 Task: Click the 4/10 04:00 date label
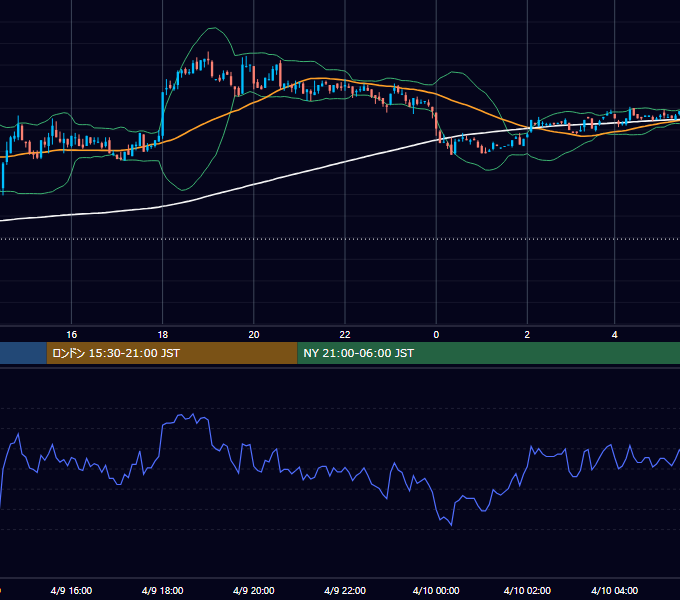[615, 590]
